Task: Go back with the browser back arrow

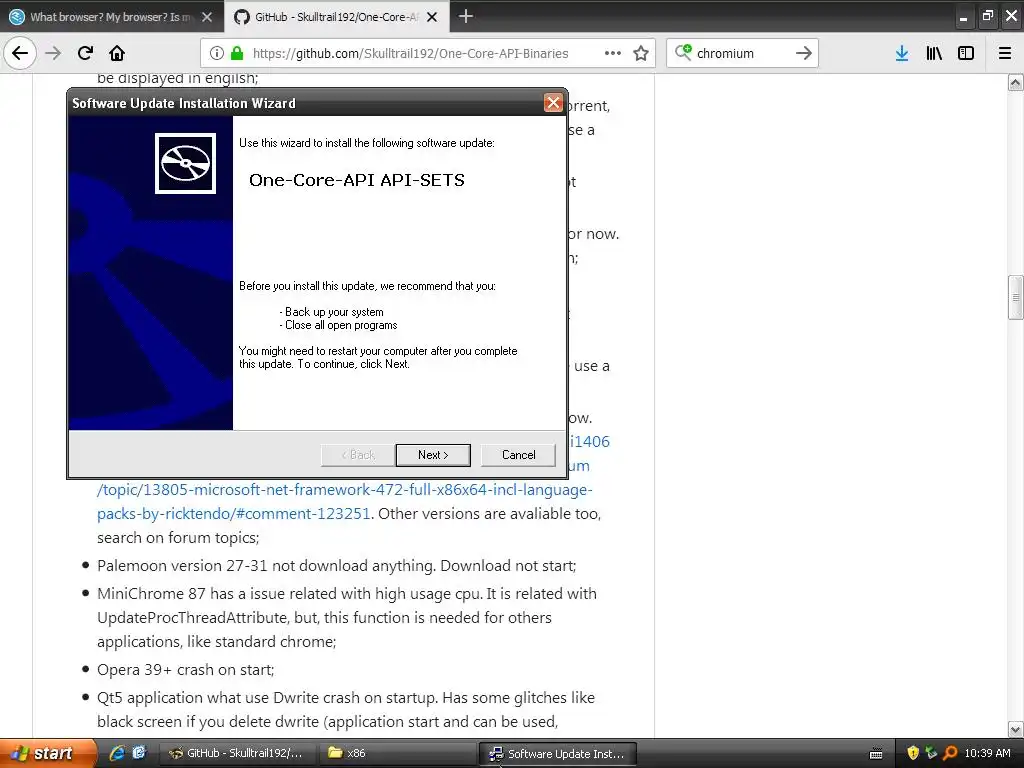Action: click(x=20, y=53)
